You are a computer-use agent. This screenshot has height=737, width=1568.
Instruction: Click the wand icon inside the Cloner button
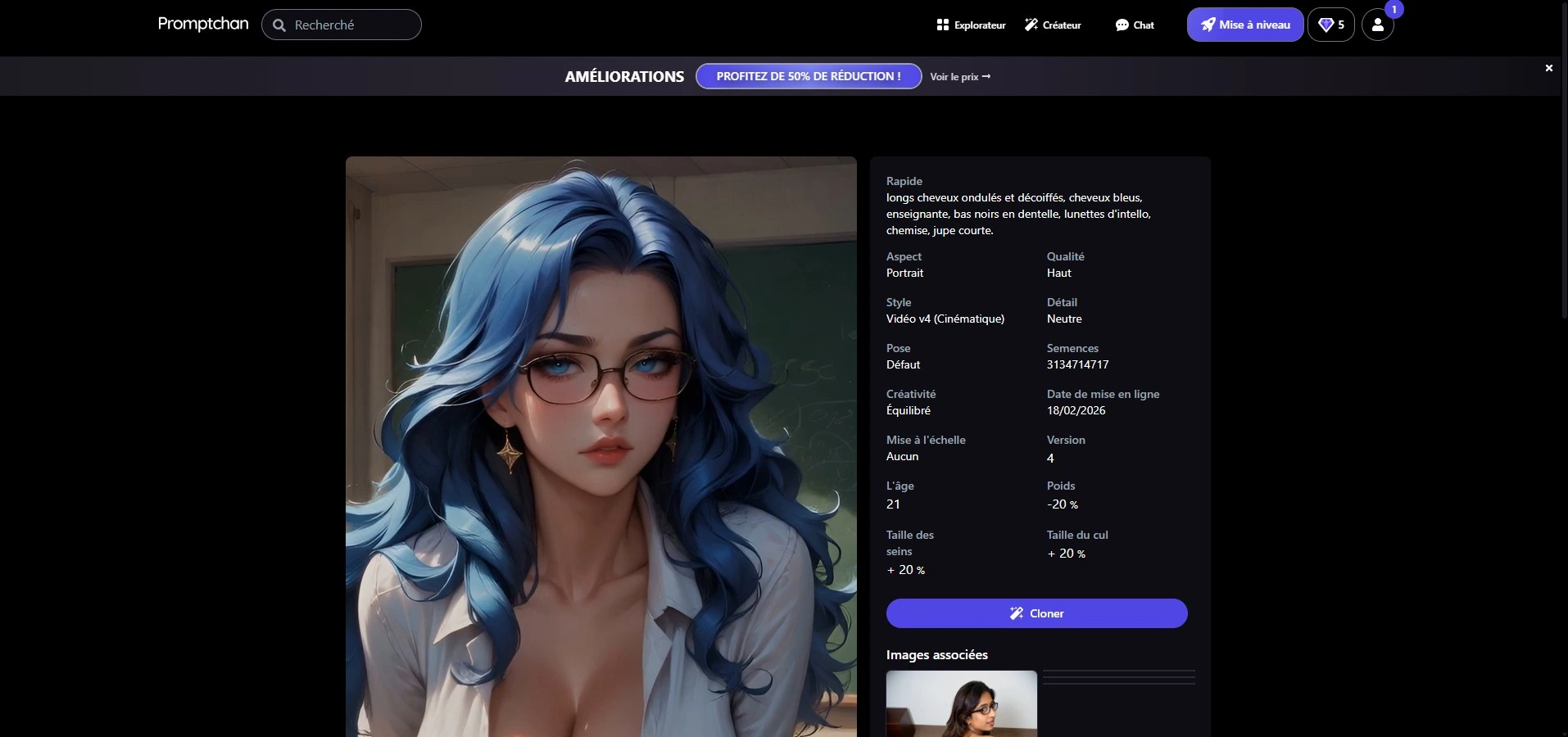[1017, 613]
